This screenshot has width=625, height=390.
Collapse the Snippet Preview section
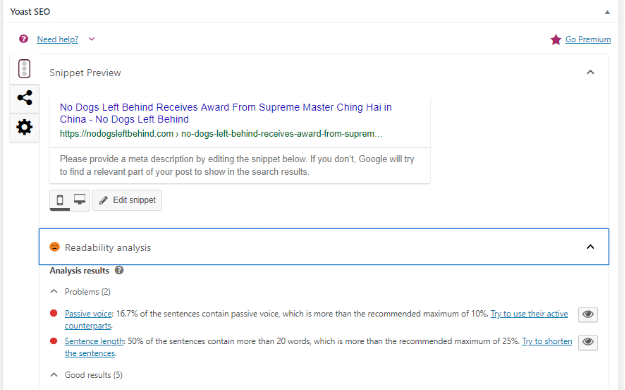pyautogui.click(x=590, y=72)
